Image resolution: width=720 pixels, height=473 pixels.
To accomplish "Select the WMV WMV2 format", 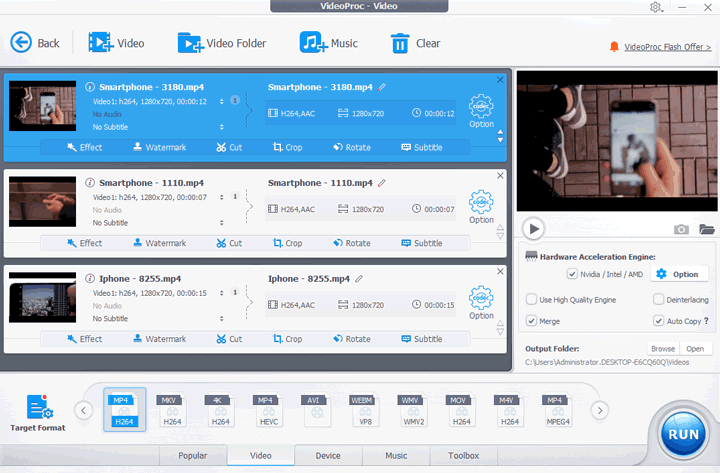I will pyautogui.click(x=413, y=410).
